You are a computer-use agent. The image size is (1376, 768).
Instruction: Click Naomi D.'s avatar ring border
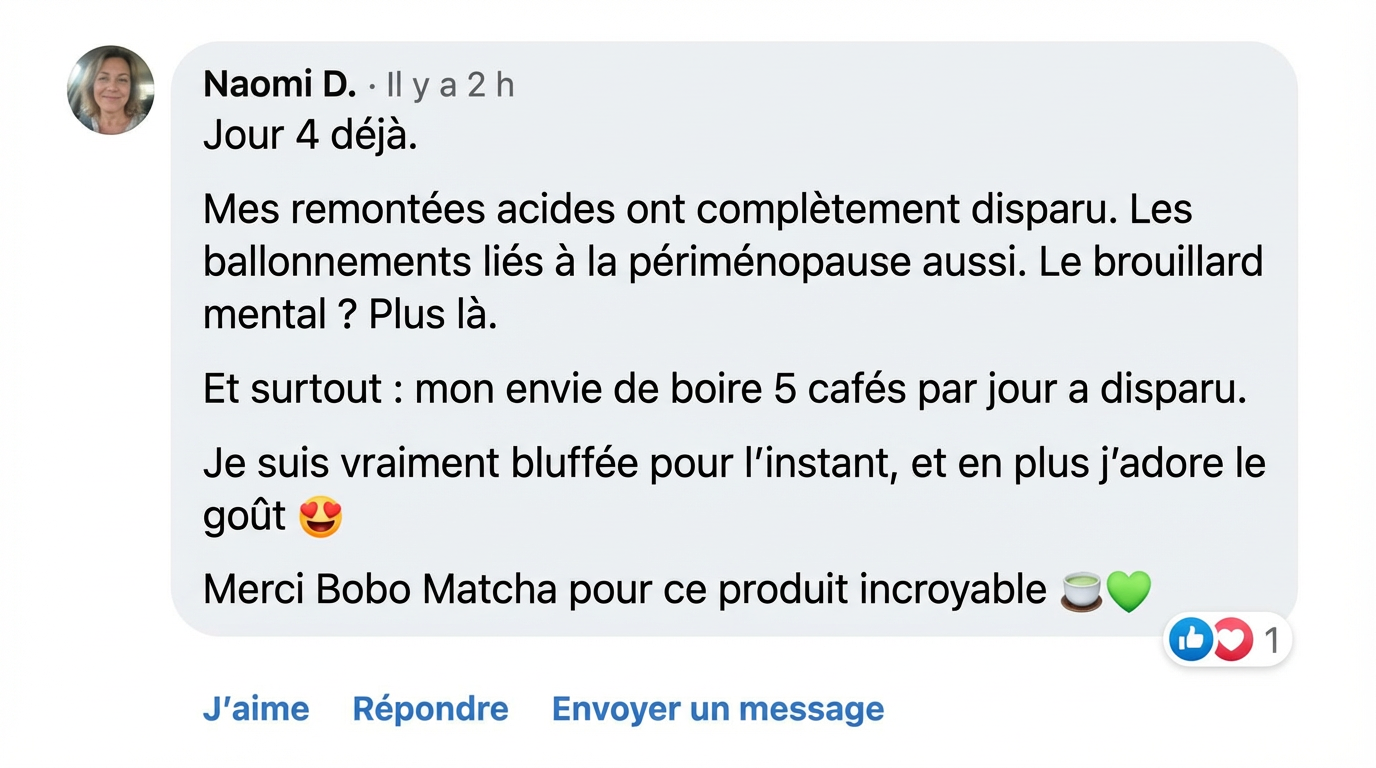coord(110,48)
